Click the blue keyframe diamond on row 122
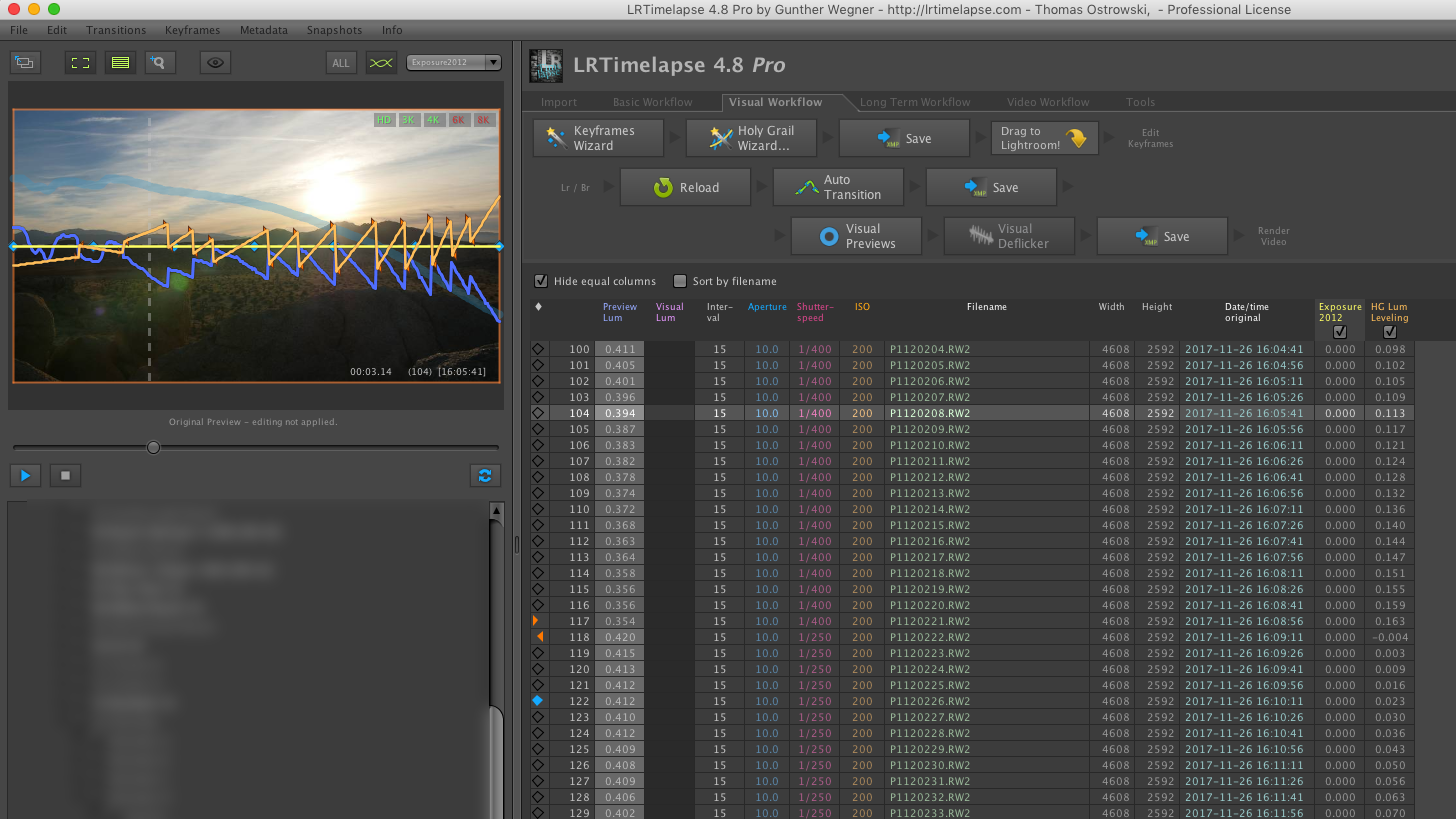The width and height of the screenshot is (1456, 819). [538, 701]
